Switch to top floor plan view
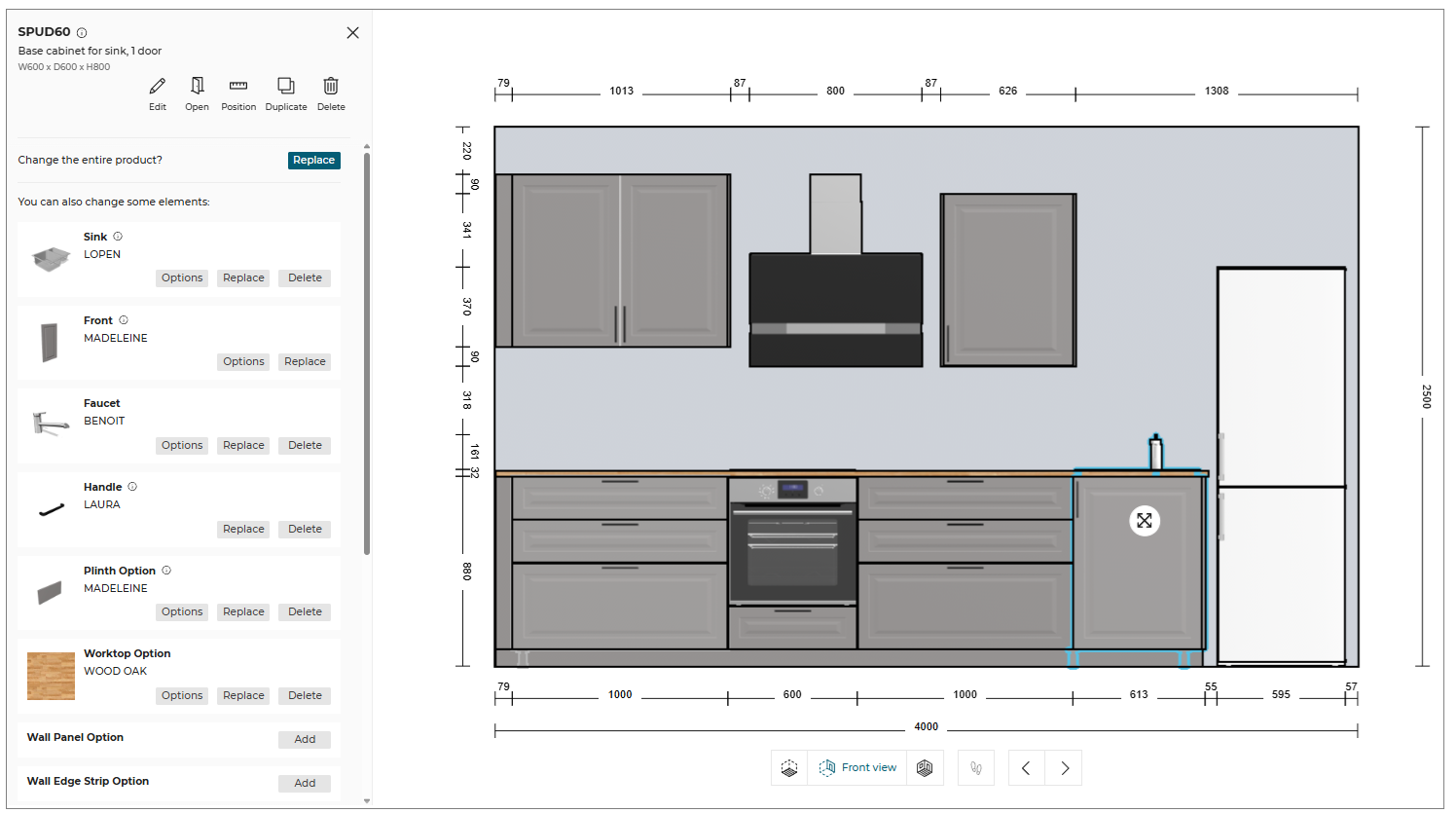Screen dimensions: 1456x813 click(789, 768)
